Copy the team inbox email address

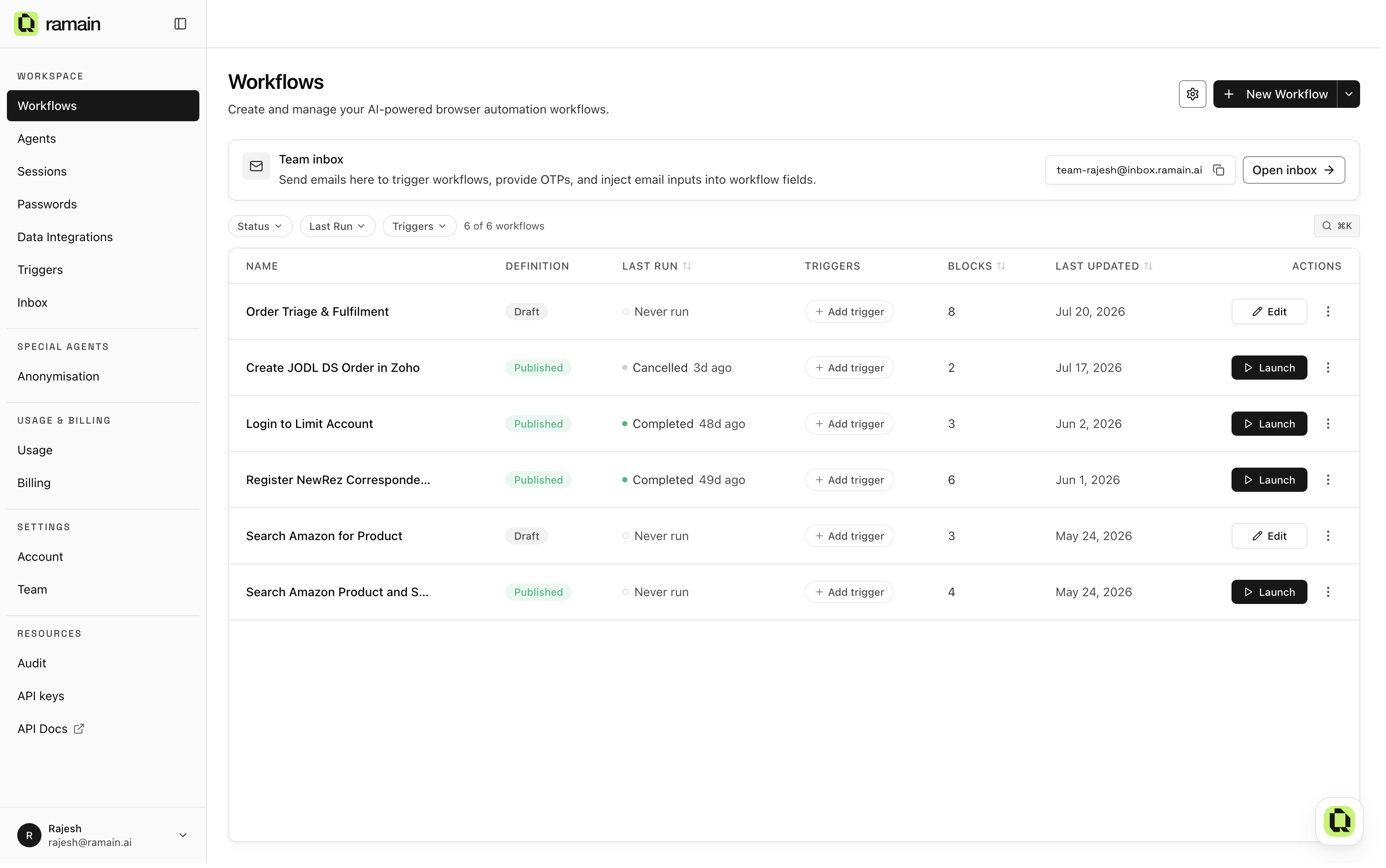tap(1219, 170)
